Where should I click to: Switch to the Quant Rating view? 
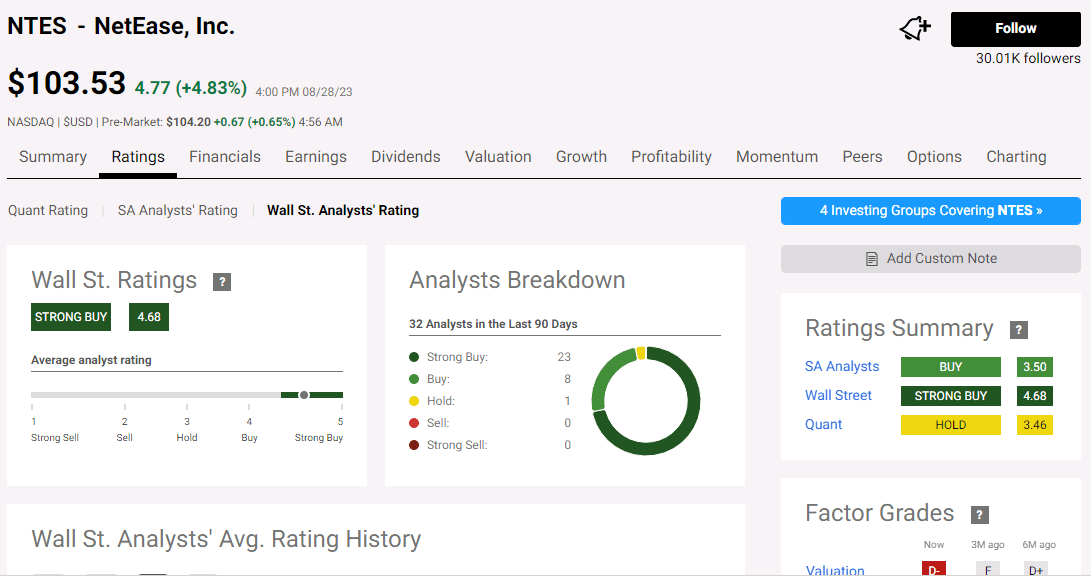(x=48, y=210)
